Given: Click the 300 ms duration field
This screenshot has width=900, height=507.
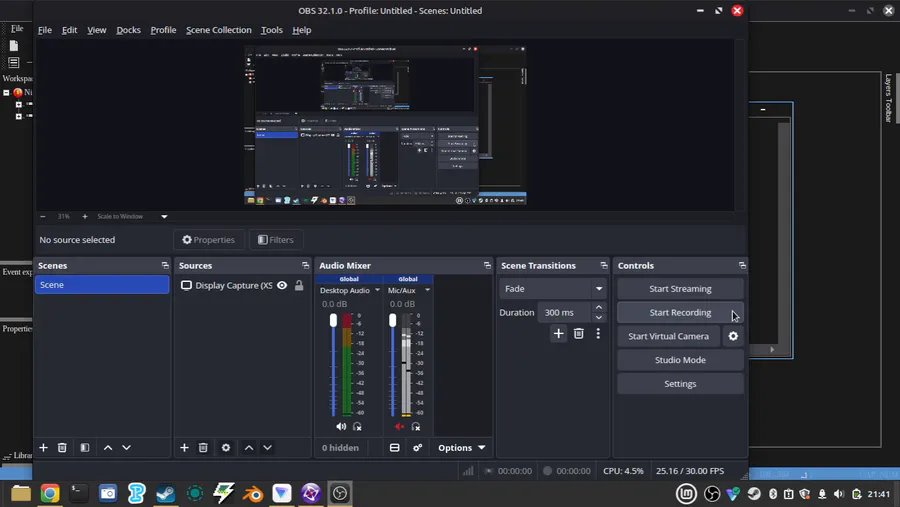Looking at the screenshot, I should click(565, 312).
